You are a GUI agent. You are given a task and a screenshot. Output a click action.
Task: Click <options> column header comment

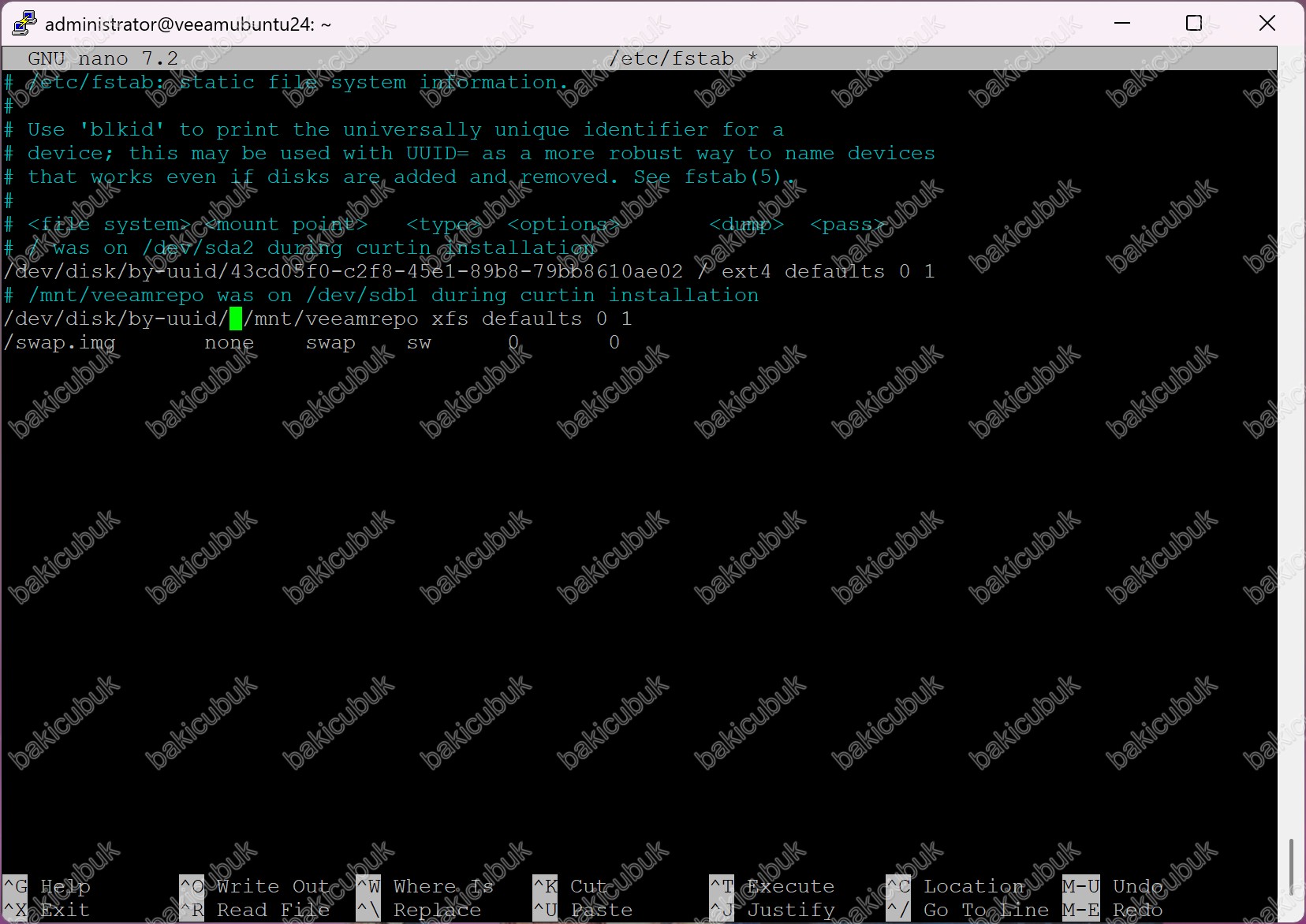tap(564, 224)
